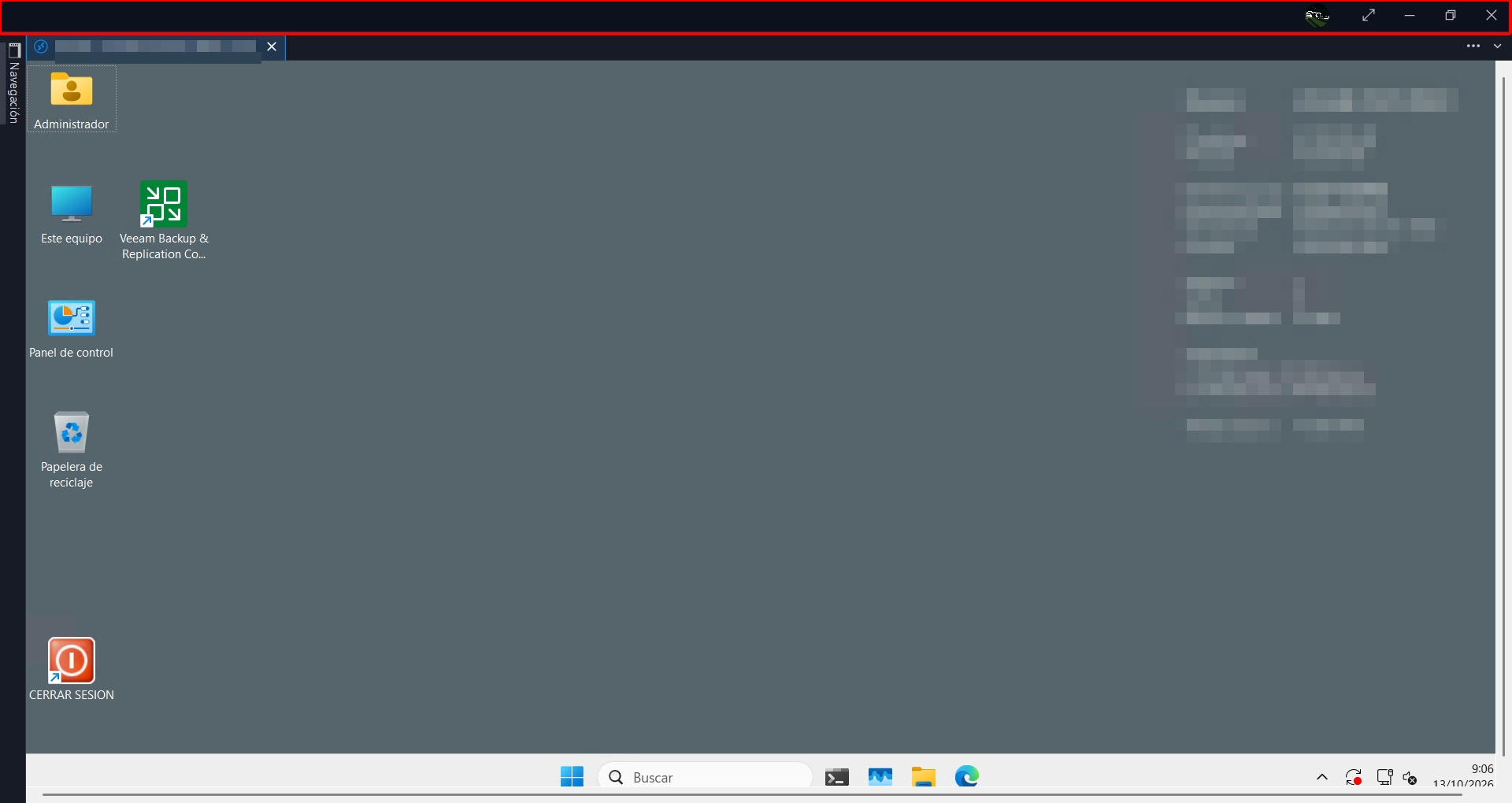Select the Papelera de reciclaje icon

[x=72, y=432]
